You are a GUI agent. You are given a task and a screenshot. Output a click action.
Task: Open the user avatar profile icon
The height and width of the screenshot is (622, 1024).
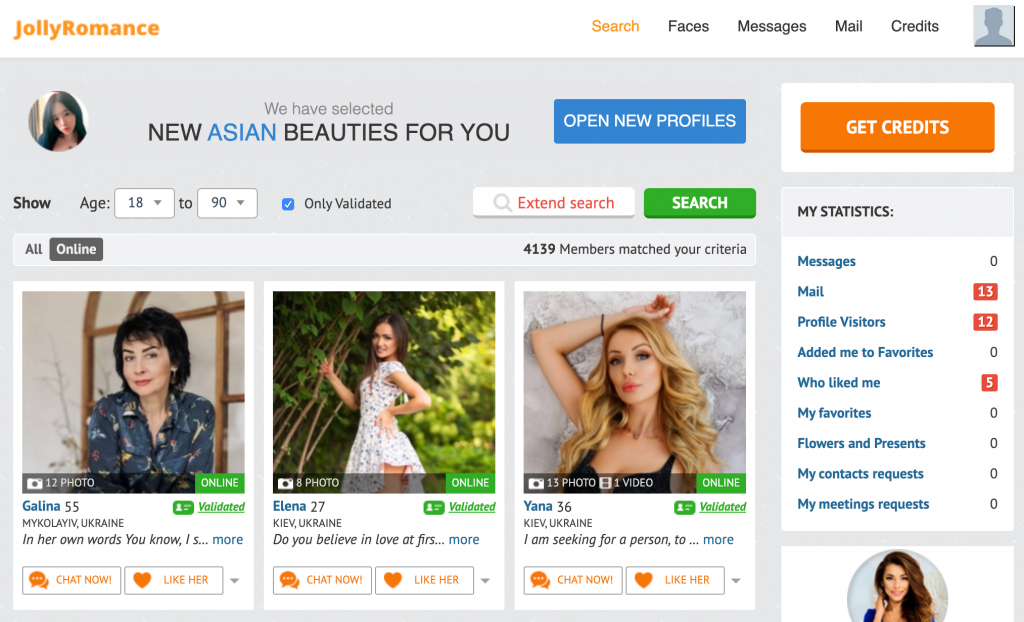pos(993,26)
